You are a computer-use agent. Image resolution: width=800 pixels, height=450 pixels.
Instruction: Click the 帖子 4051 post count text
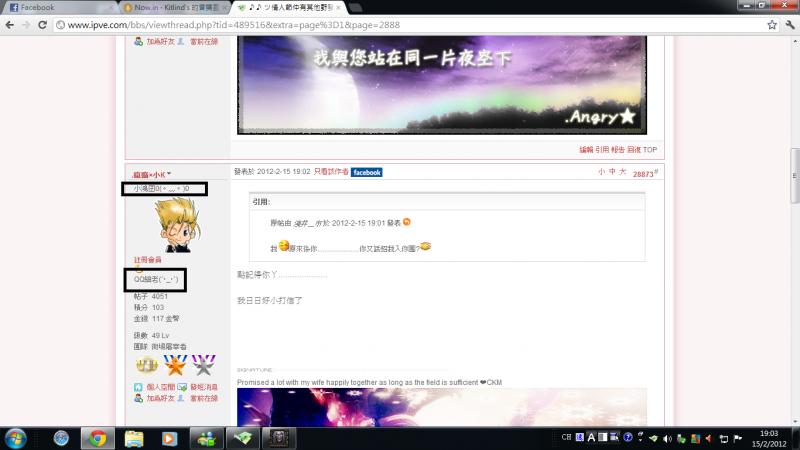151,296
